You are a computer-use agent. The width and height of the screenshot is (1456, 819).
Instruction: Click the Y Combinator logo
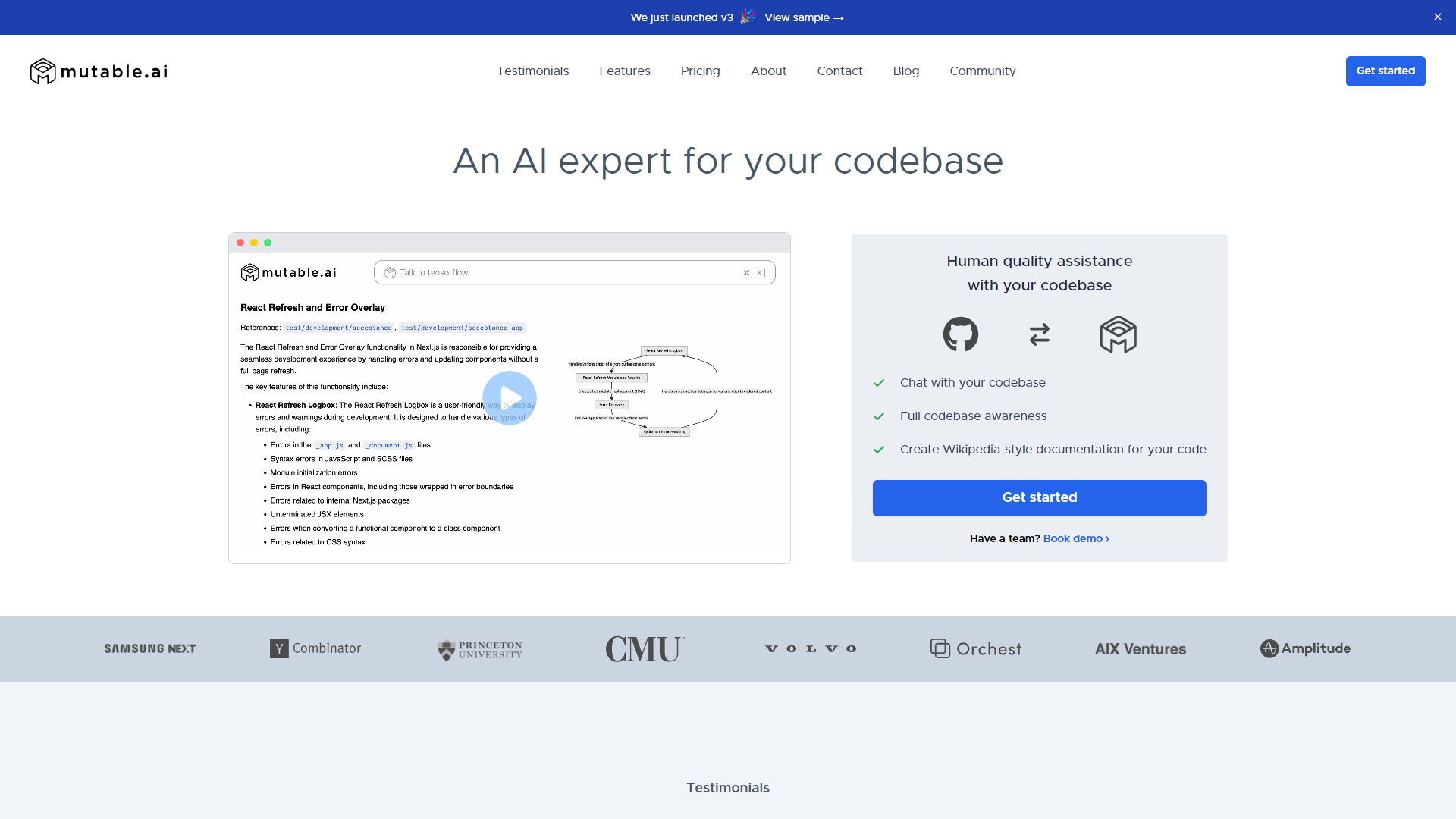[316, 648]
